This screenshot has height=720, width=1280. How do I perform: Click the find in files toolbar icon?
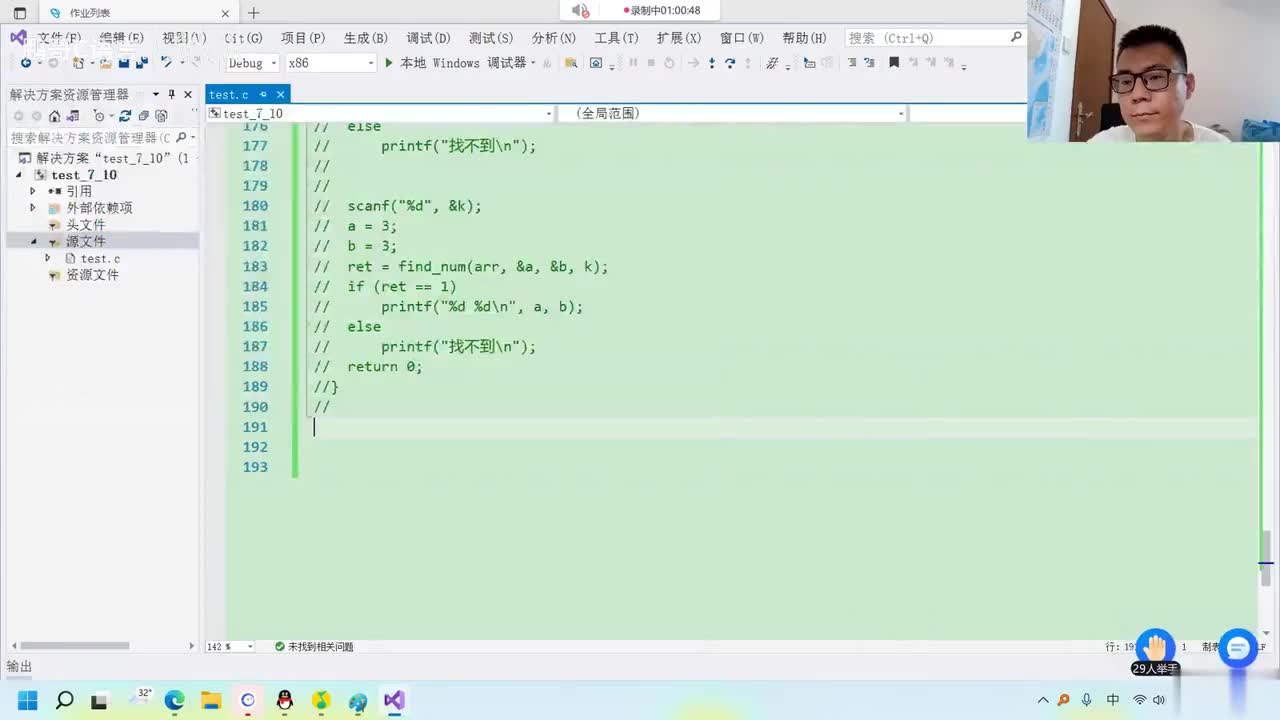pos(571,63)
